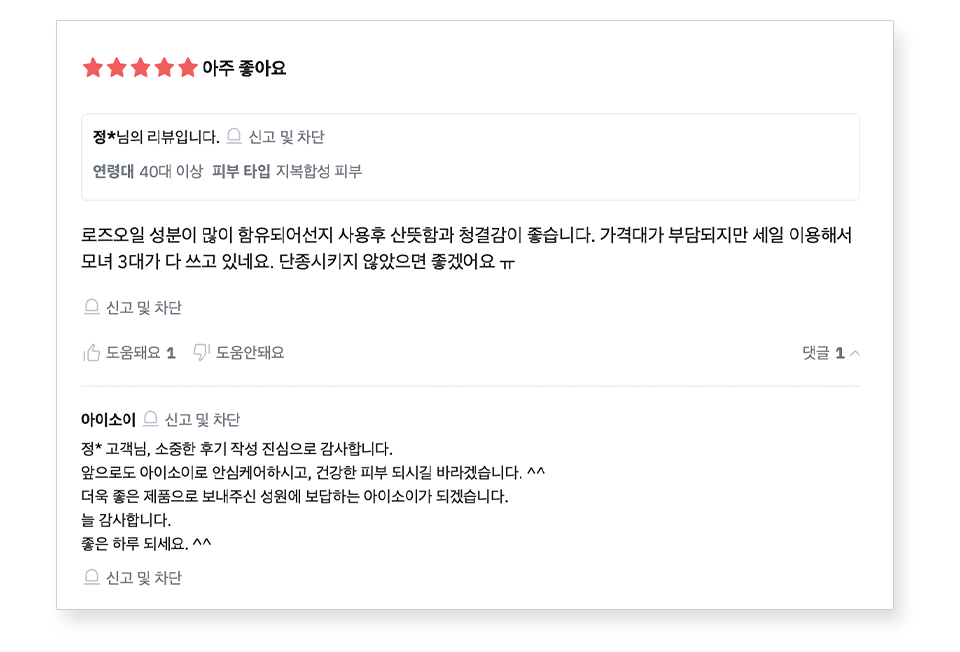Click the 아이소이 reply message text

click(x=300, y=496)
